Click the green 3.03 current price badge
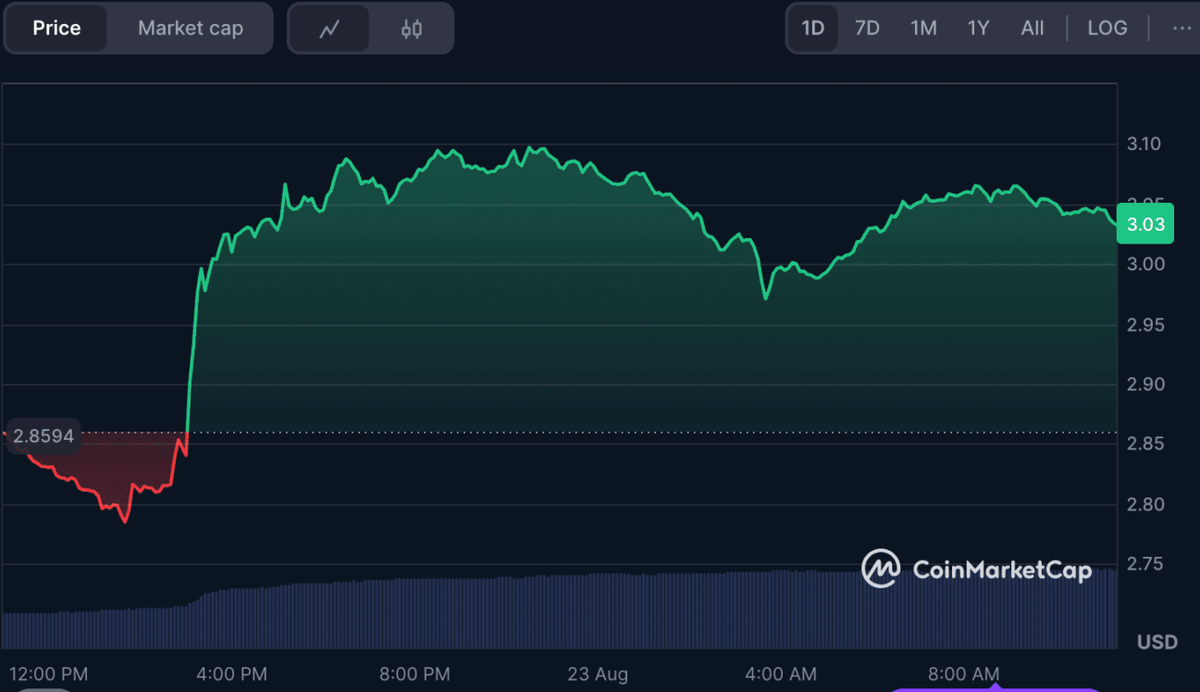This screenshot has width=1200, height=692. point(1146,223)
